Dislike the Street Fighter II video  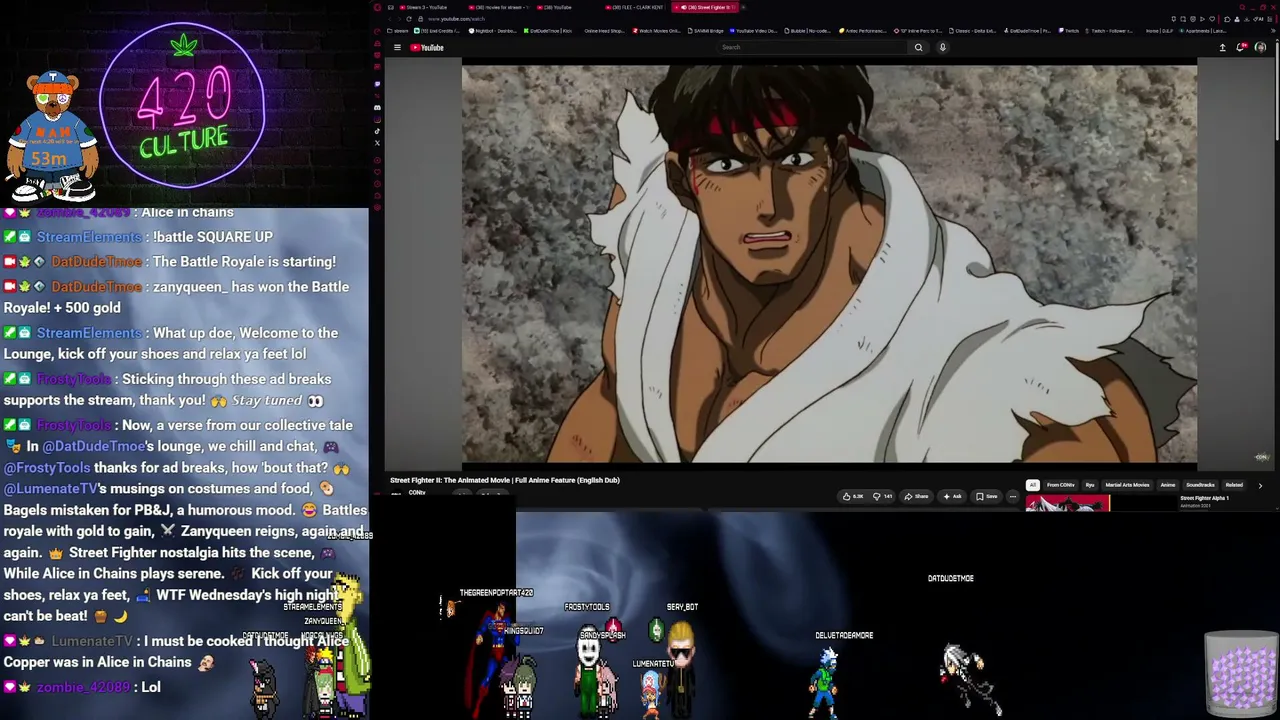[x=882, y=496]
